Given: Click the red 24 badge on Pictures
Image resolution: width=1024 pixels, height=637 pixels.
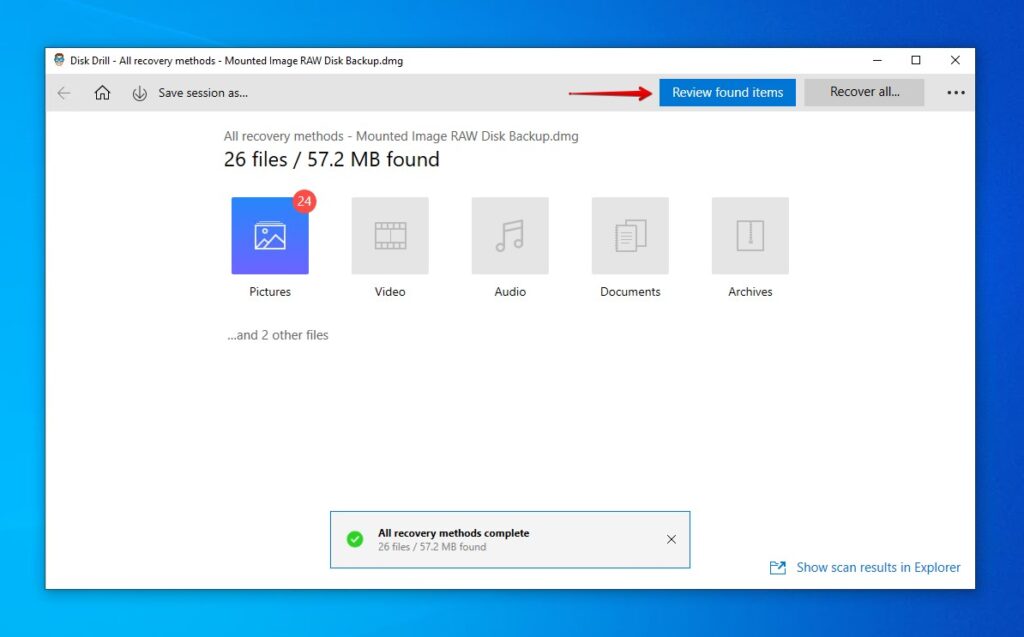Looking at the screenshot, I should [303, 201].
